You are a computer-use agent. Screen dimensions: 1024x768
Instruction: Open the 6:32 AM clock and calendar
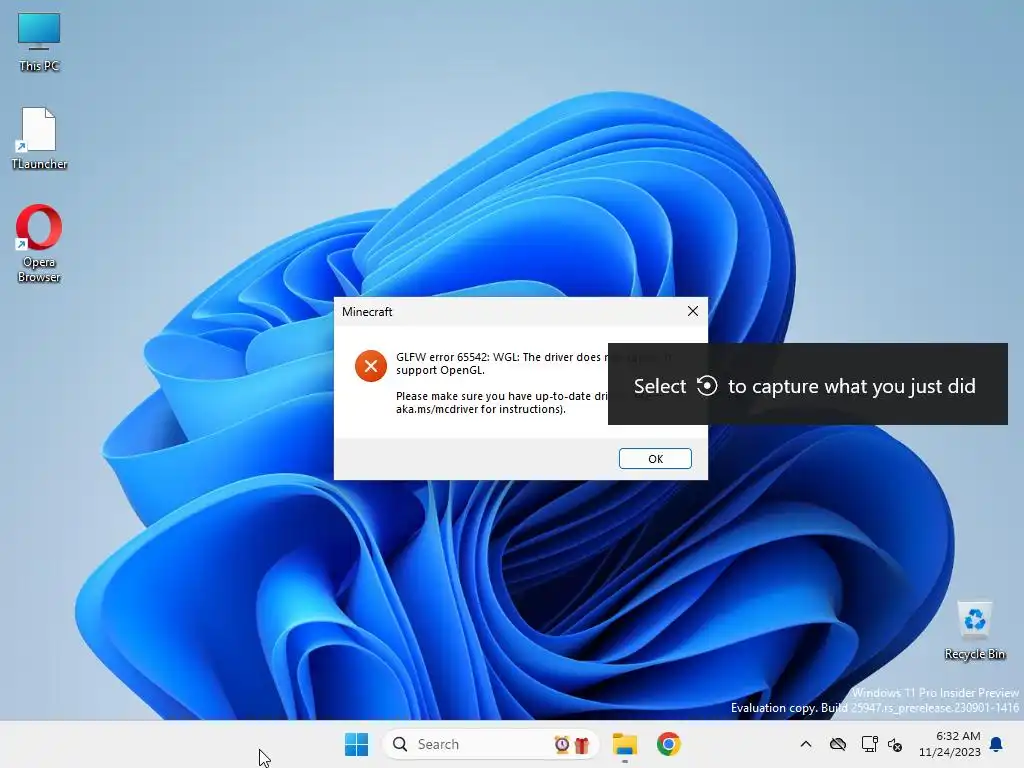950,744
